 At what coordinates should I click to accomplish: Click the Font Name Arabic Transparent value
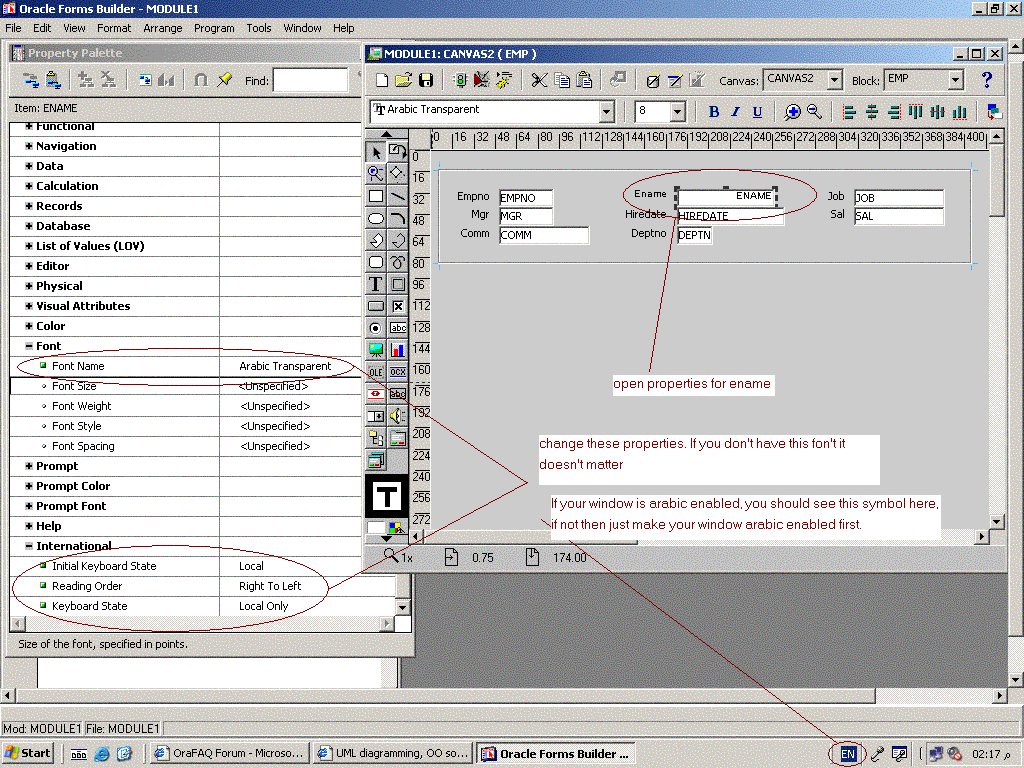285,366
